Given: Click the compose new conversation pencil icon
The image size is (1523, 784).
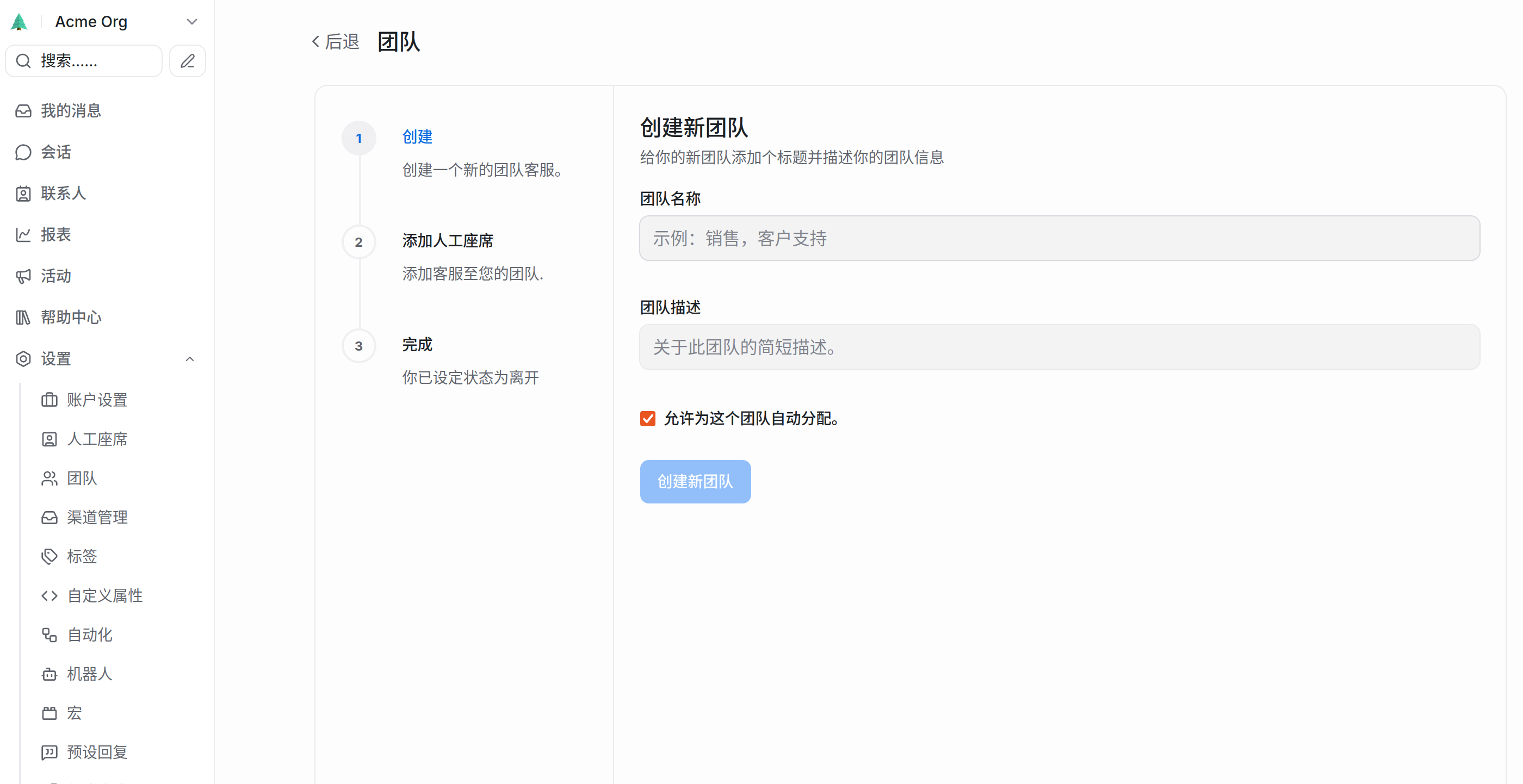Looking at the screenshot, I should (188, 61).
